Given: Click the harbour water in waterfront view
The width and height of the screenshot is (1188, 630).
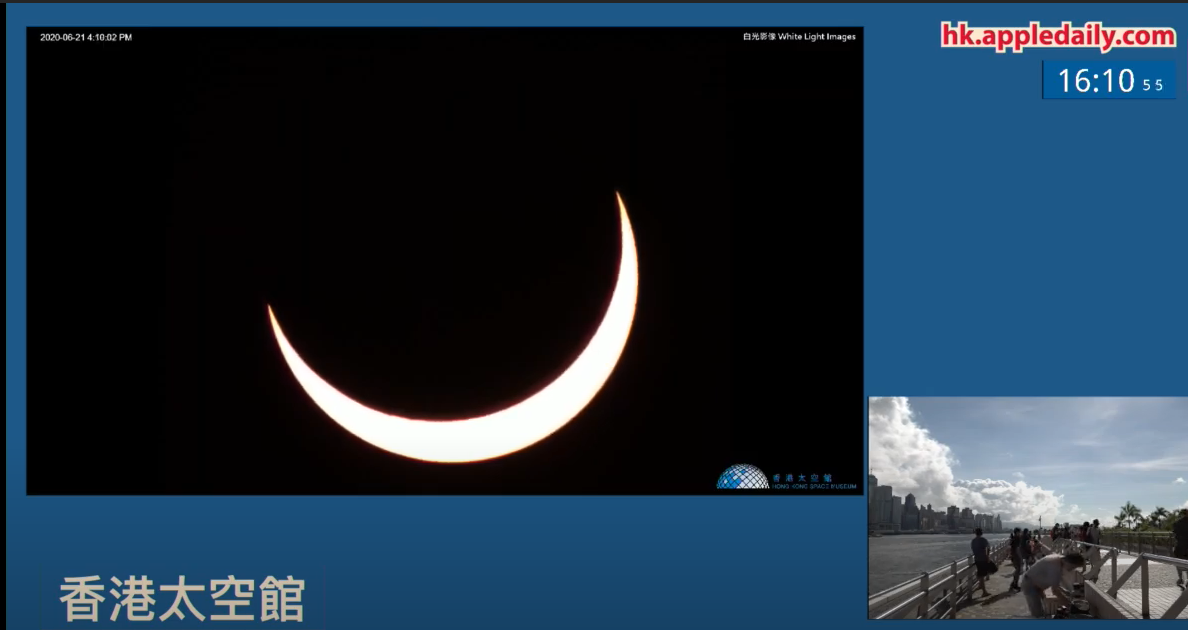Looking at the screenshot, I should pos(910,558).
